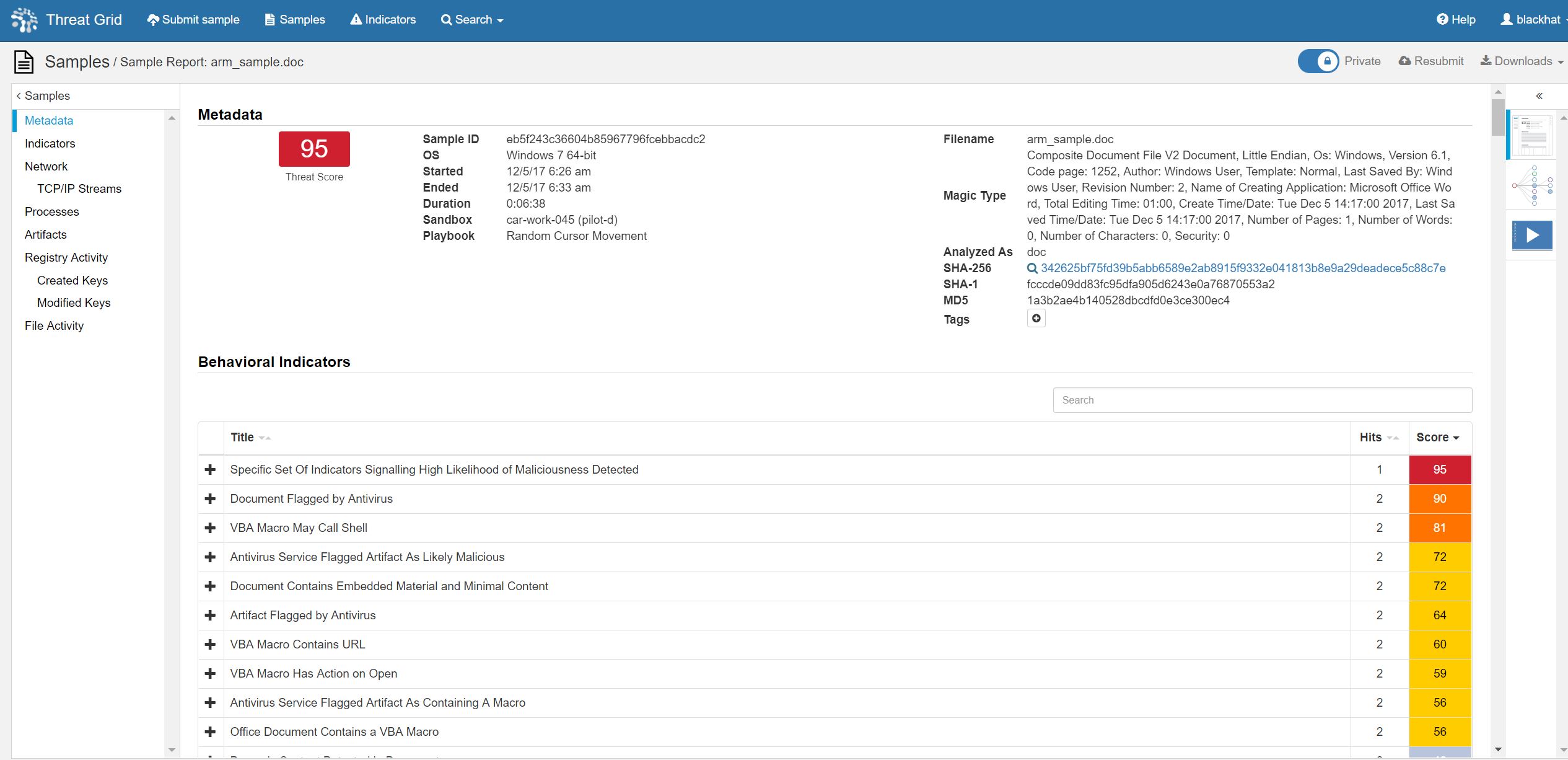Click the Behavioral Indicators search field
The height and width of the screenshot is (760, 1568).
[1262, 400]
